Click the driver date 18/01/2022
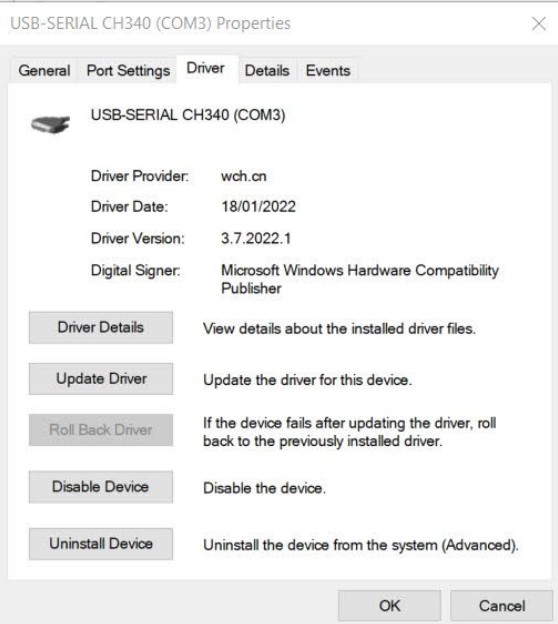Image resolution: width=558 pixels, height=624 pixels. point(258,207)
